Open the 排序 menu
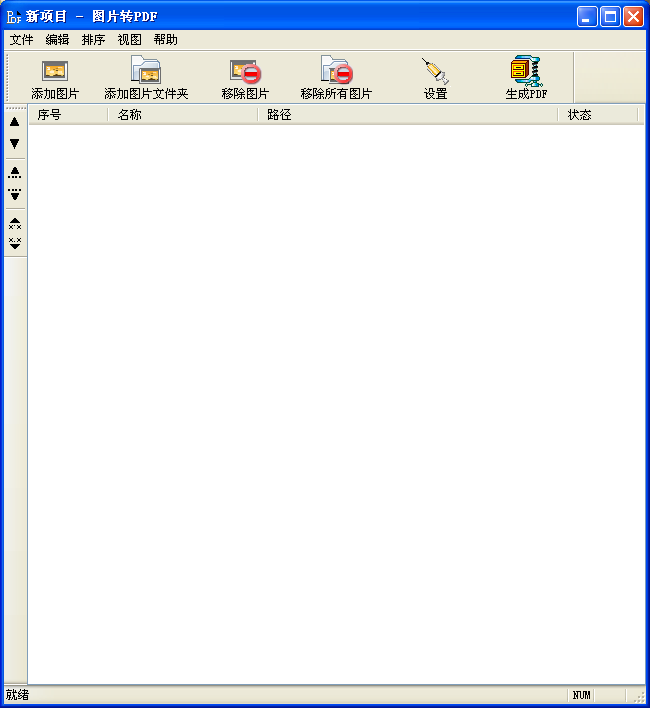This screenshot has width=650, height=708. (x=93, y=40)
